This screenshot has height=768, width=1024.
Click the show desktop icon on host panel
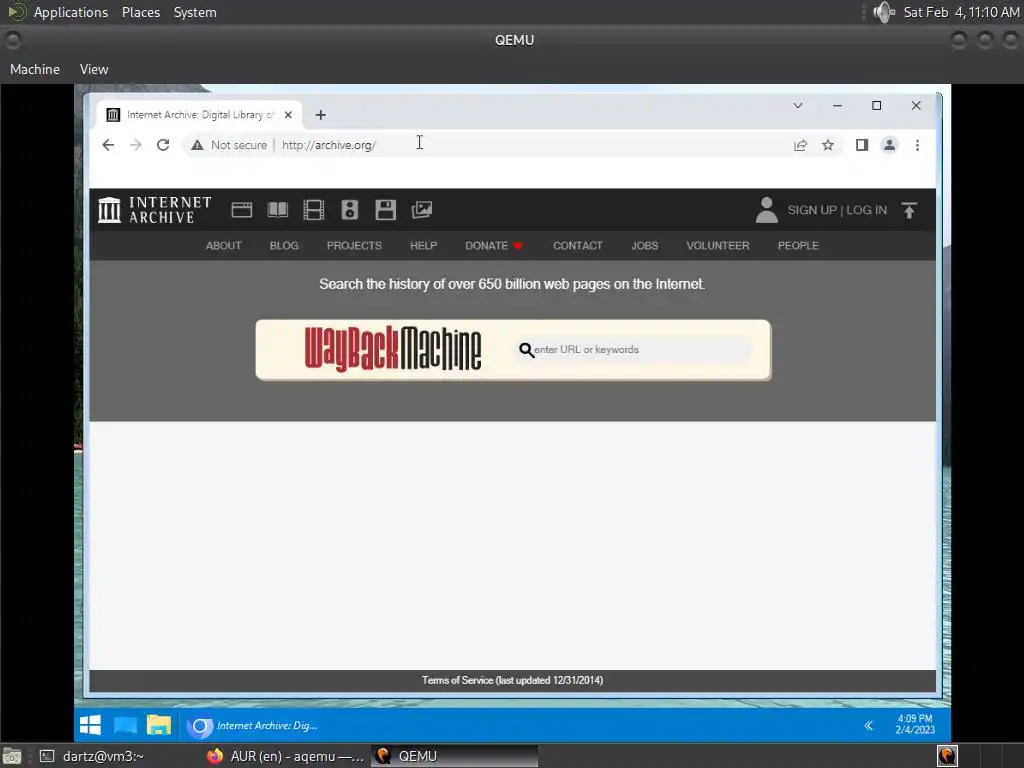pyautogui.click(x=12, y=756)
